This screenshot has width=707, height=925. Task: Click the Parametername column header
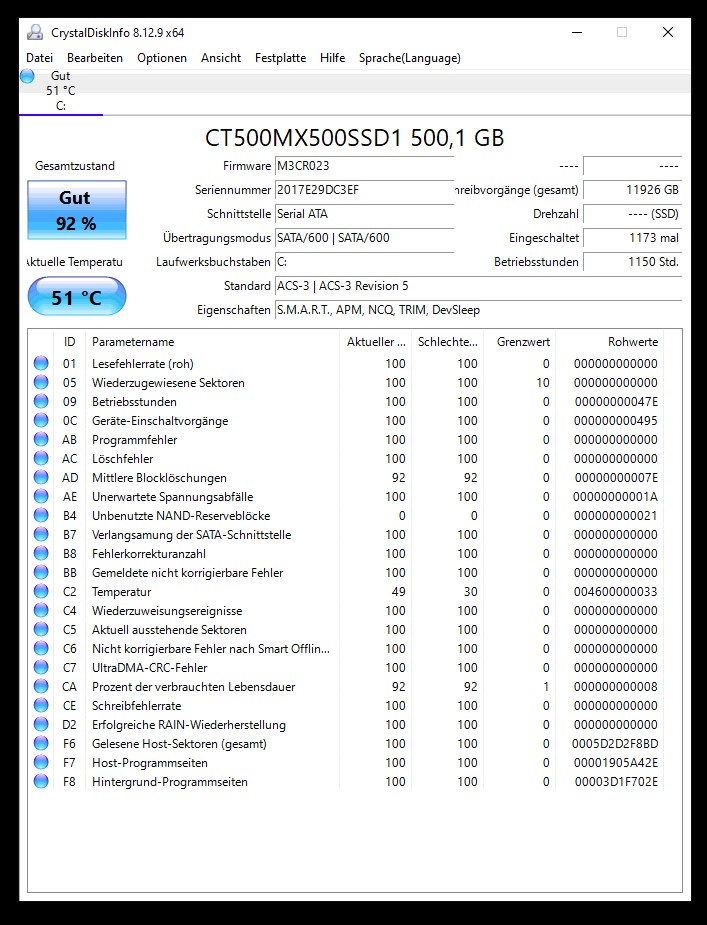(x=212, y=342)
